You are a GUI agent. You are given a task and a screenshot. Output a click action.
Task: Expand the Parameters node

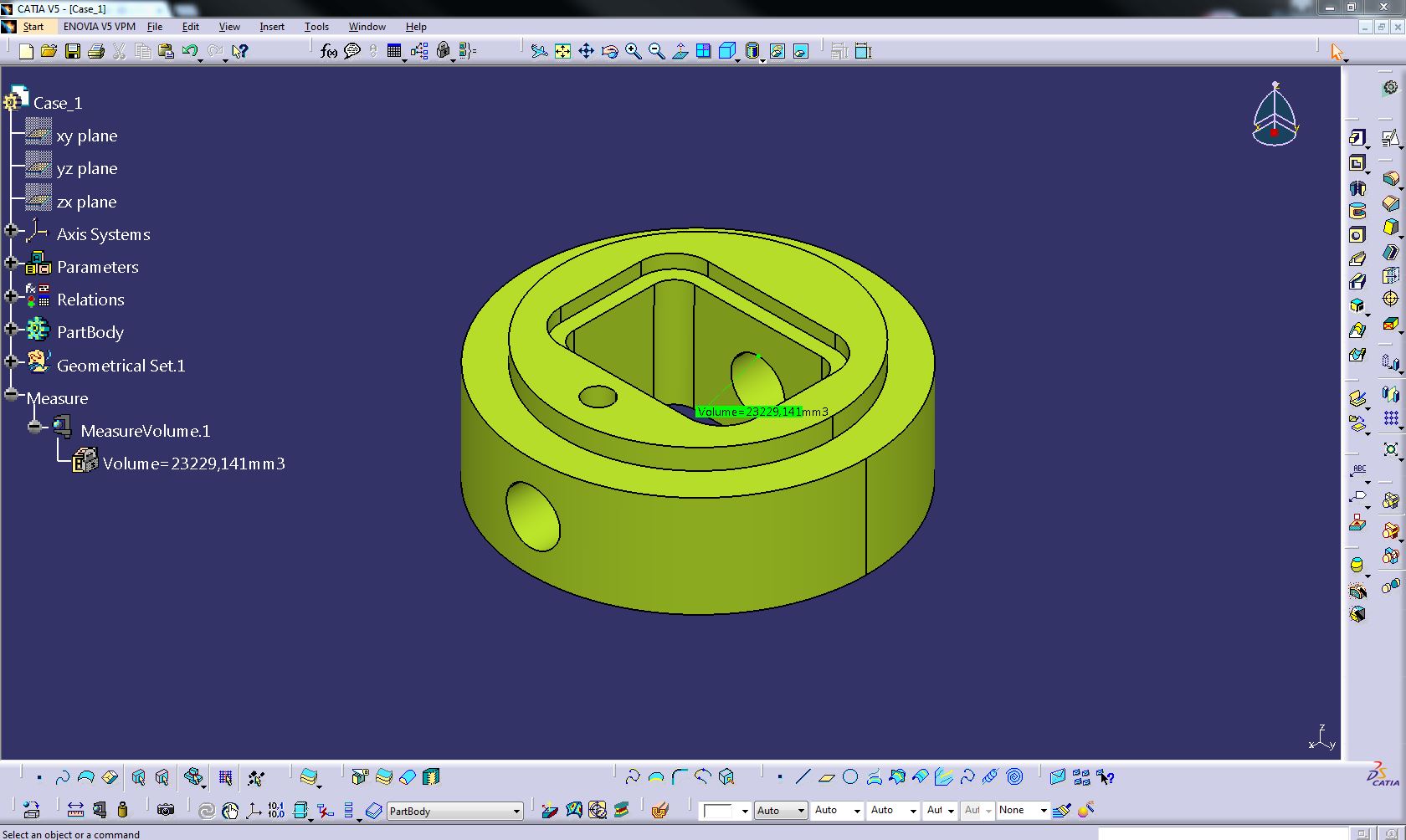pyautogui.click(x=11, y=263)
